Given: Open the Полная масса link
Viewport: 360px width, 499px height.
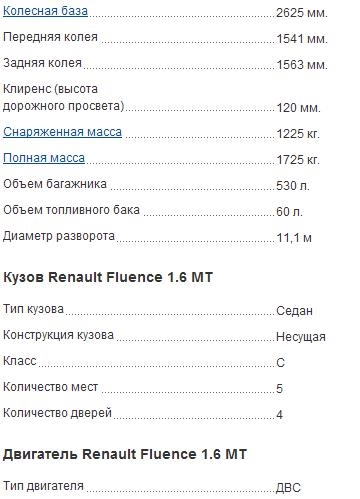Looking at the screenshot, I should coord(44,158).
